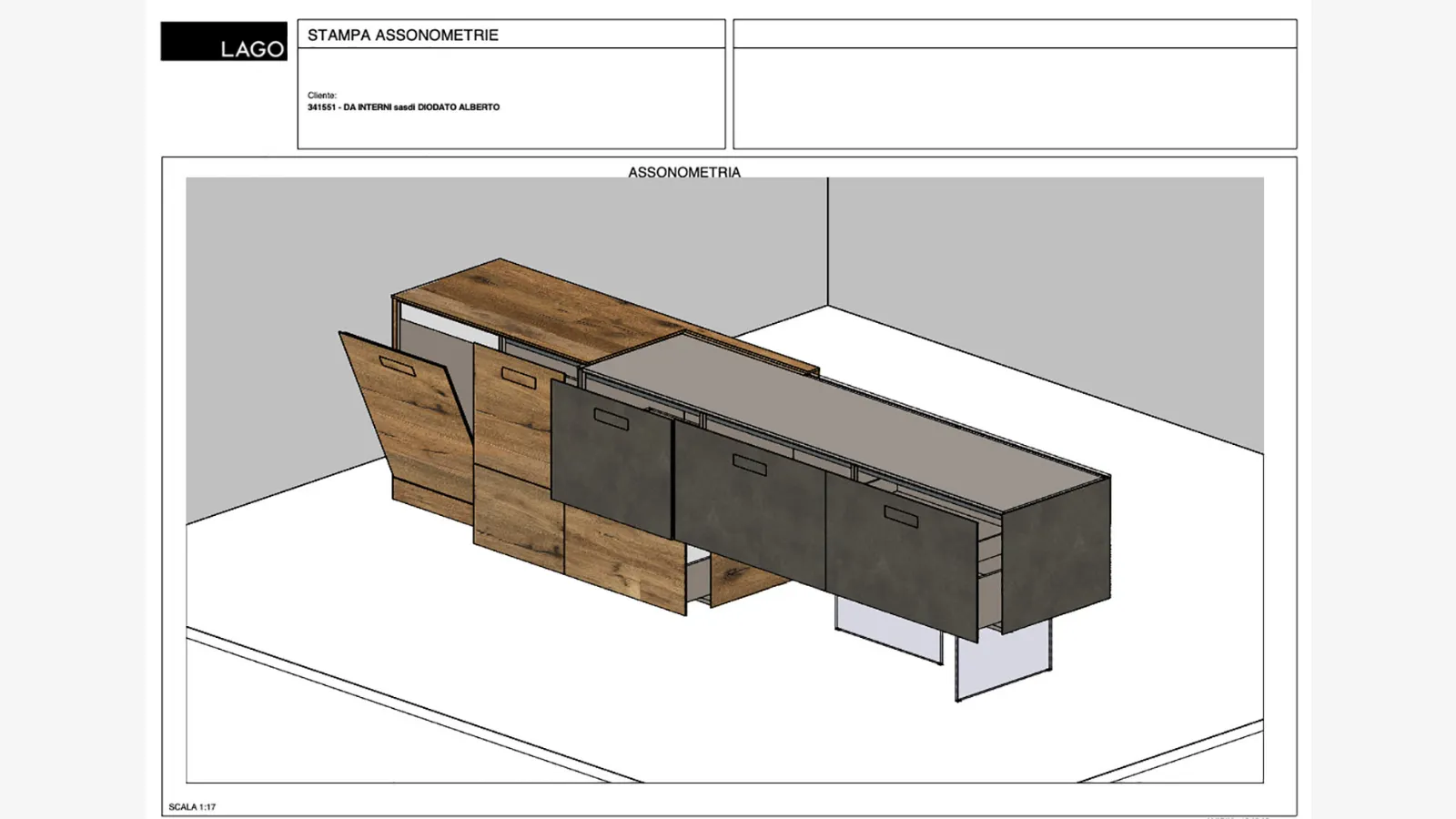The height and width of the screenshot is (819, 1456).
Task: Click handle slot on upright wooden door
Action: (x=519, y=377)
